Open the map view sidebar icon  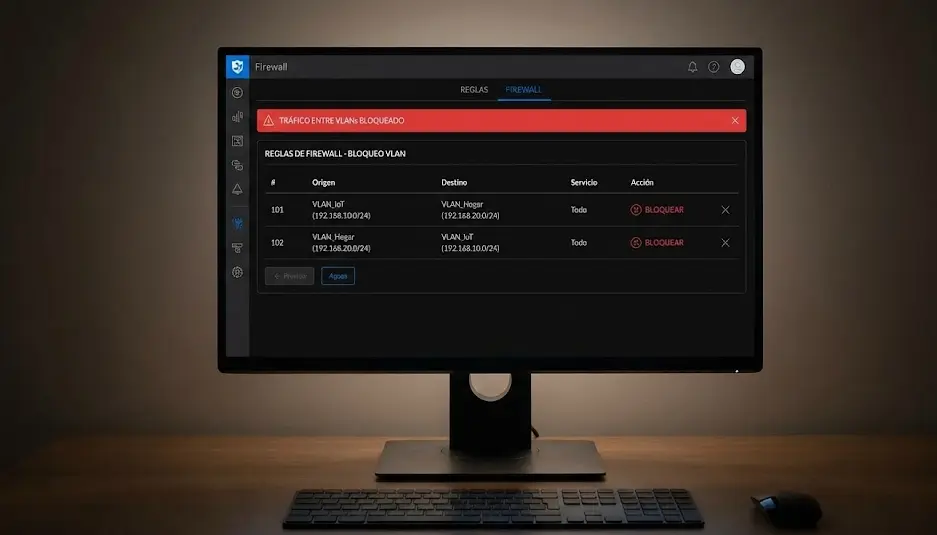point(237,141)
